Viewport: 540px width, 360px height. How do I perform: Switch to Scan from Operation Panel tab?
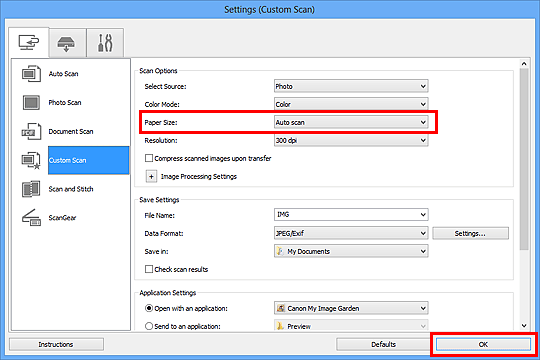click(68, 43)
